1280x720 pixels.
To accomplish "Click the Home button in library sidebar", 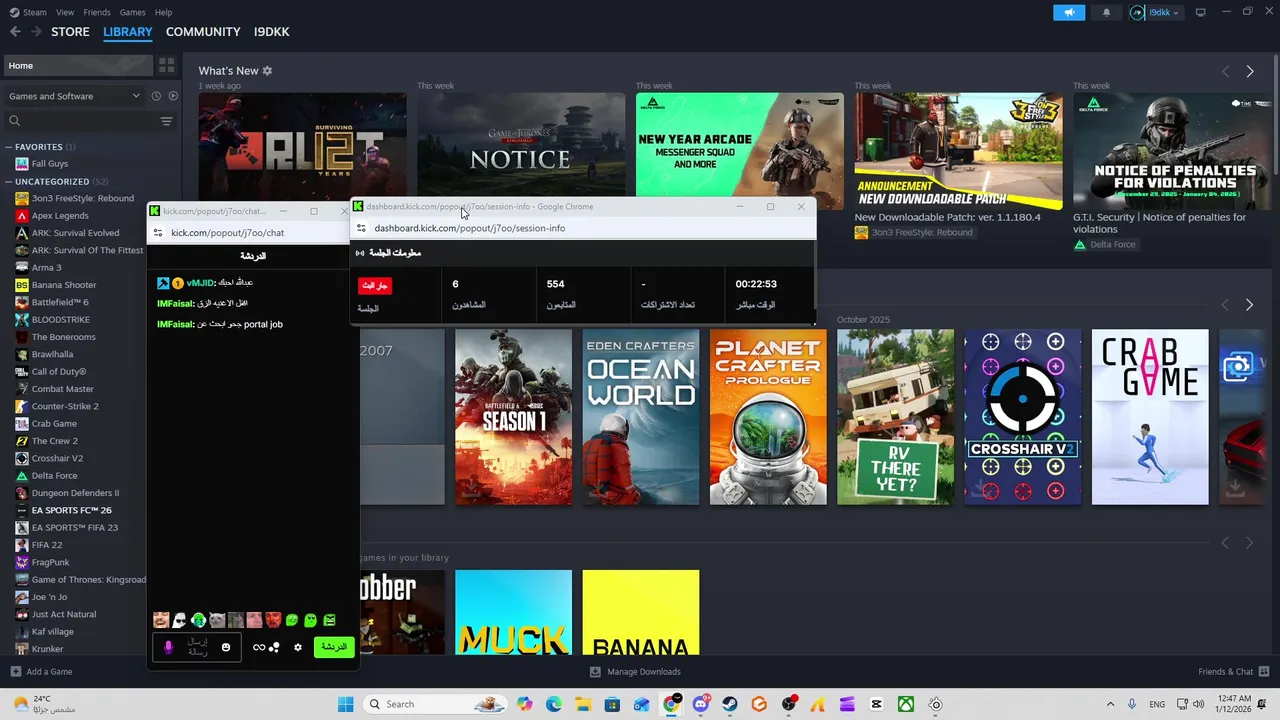I will 78,65.
